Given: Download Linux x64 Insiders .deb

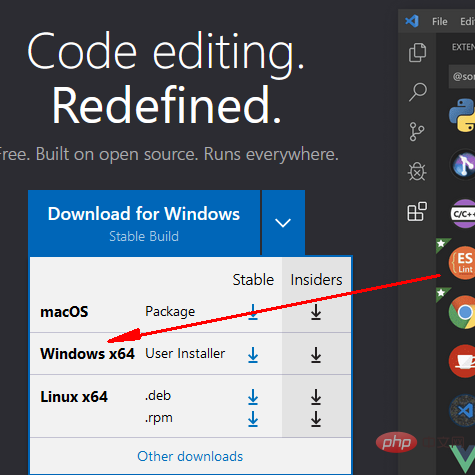Looking at the screenshot, I should tap(316, 397).
